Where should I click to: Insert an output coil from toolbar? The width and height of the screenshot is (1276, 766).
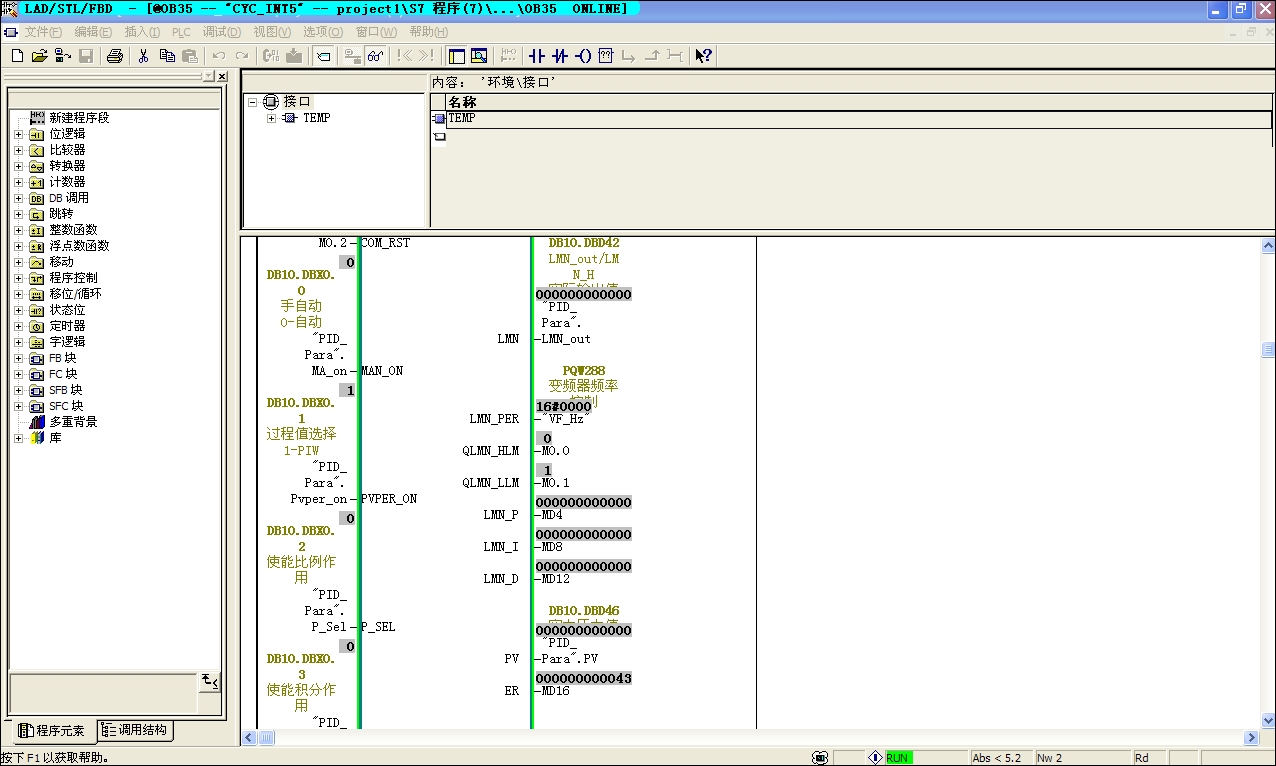click(583, 56)
